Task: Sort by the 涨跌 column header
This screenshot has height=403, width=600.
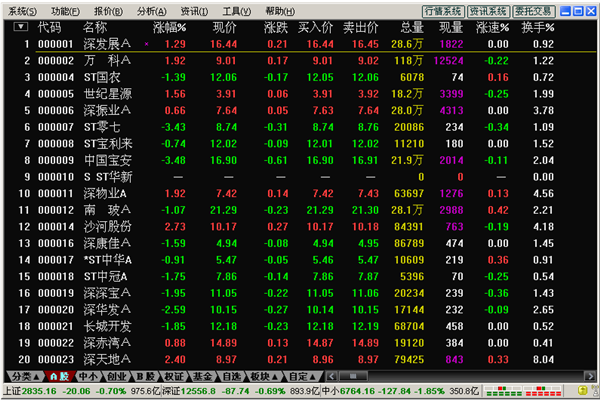Action: tap(276, 28)
